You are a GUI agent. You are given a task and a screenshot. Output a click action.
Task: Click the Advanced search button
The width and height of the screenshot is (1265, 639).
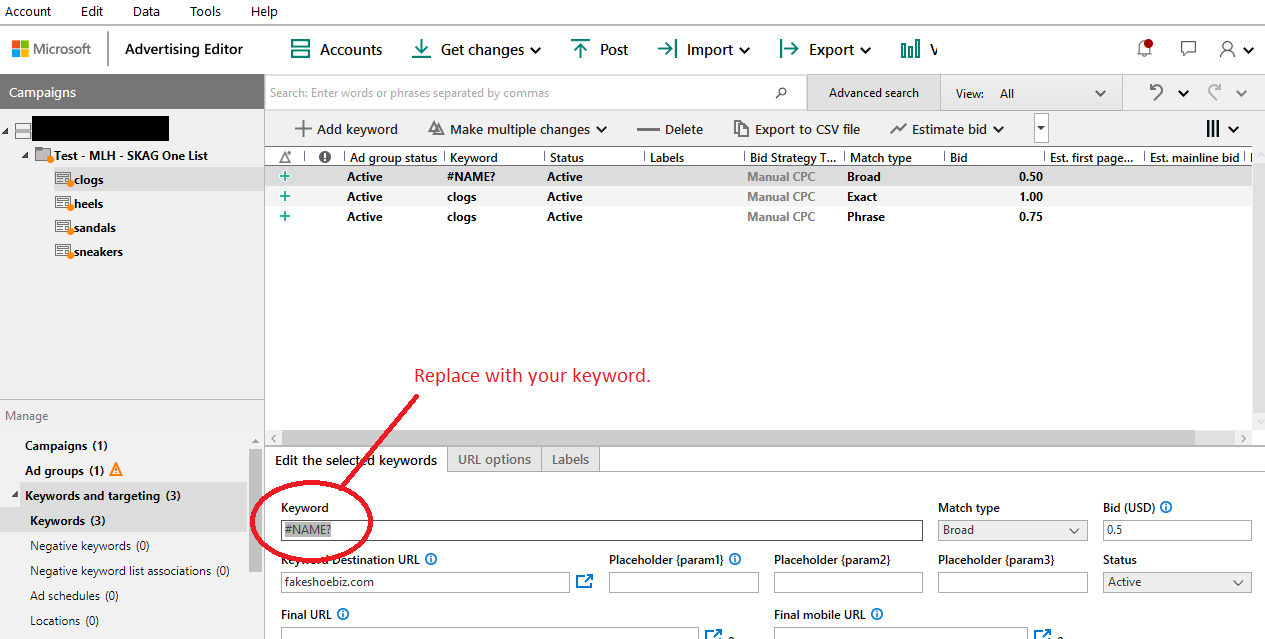873,93
